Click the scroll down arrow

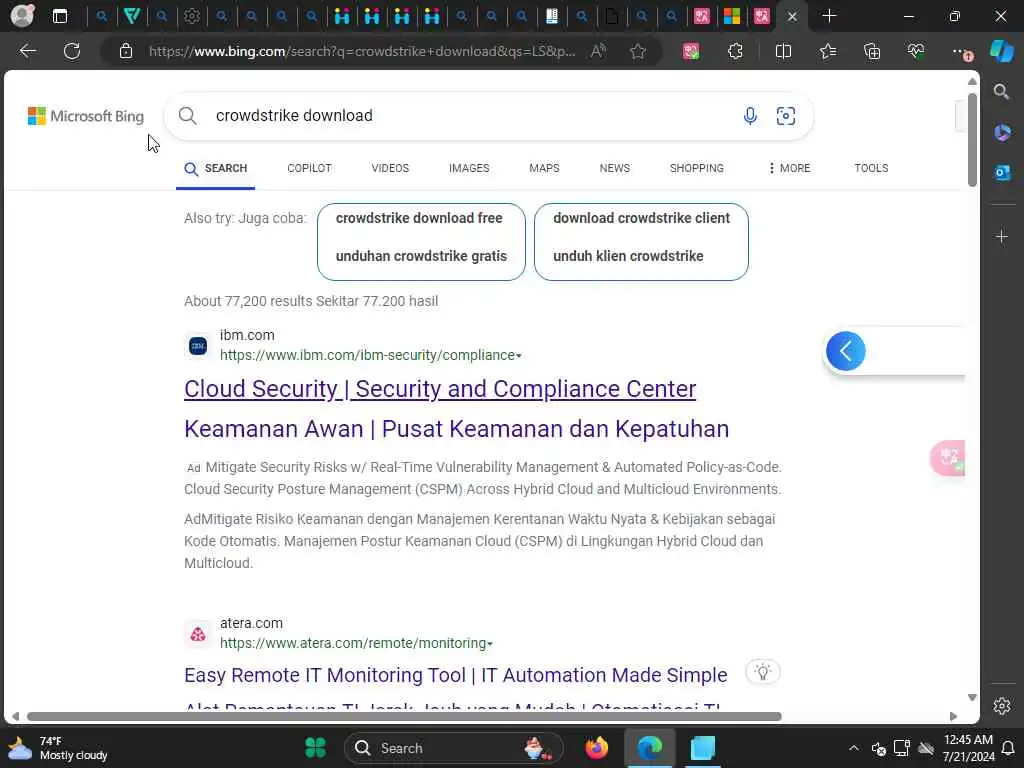click(972, 697)
